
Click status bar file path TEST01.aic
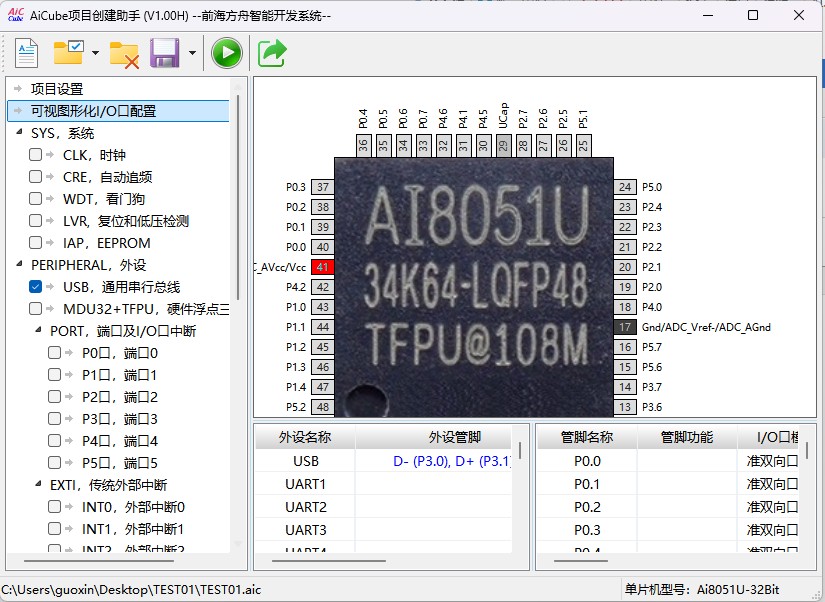pyautogui.click(x=131, y=589)
